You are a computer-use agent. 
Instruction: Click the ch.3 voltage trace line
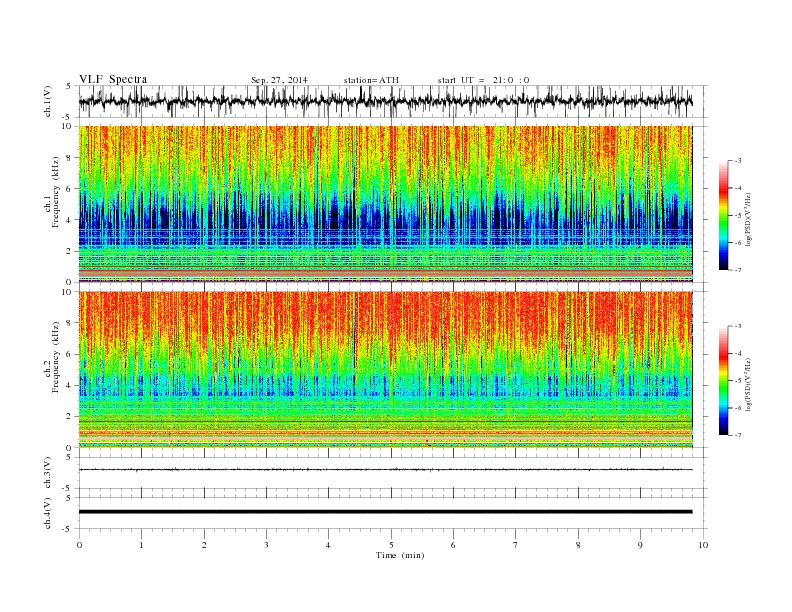386,470
